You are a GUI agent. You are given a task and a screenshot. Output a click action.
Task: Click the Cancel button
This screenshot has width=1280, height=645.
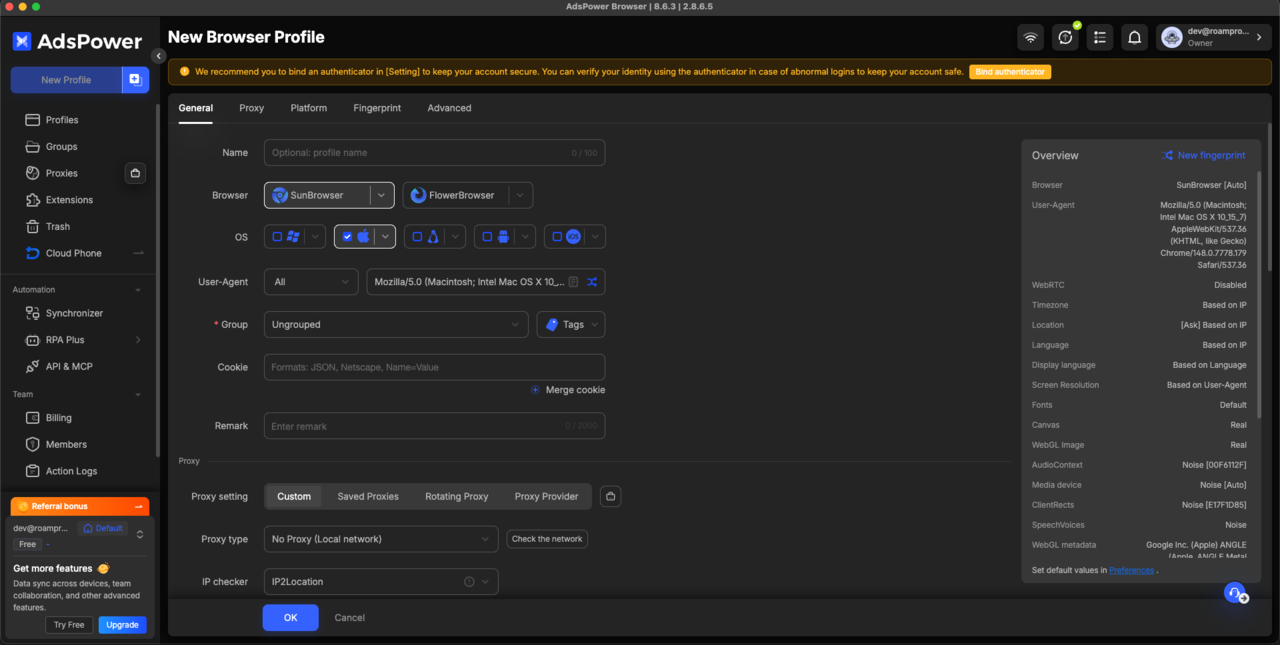(x=350, y=618)
